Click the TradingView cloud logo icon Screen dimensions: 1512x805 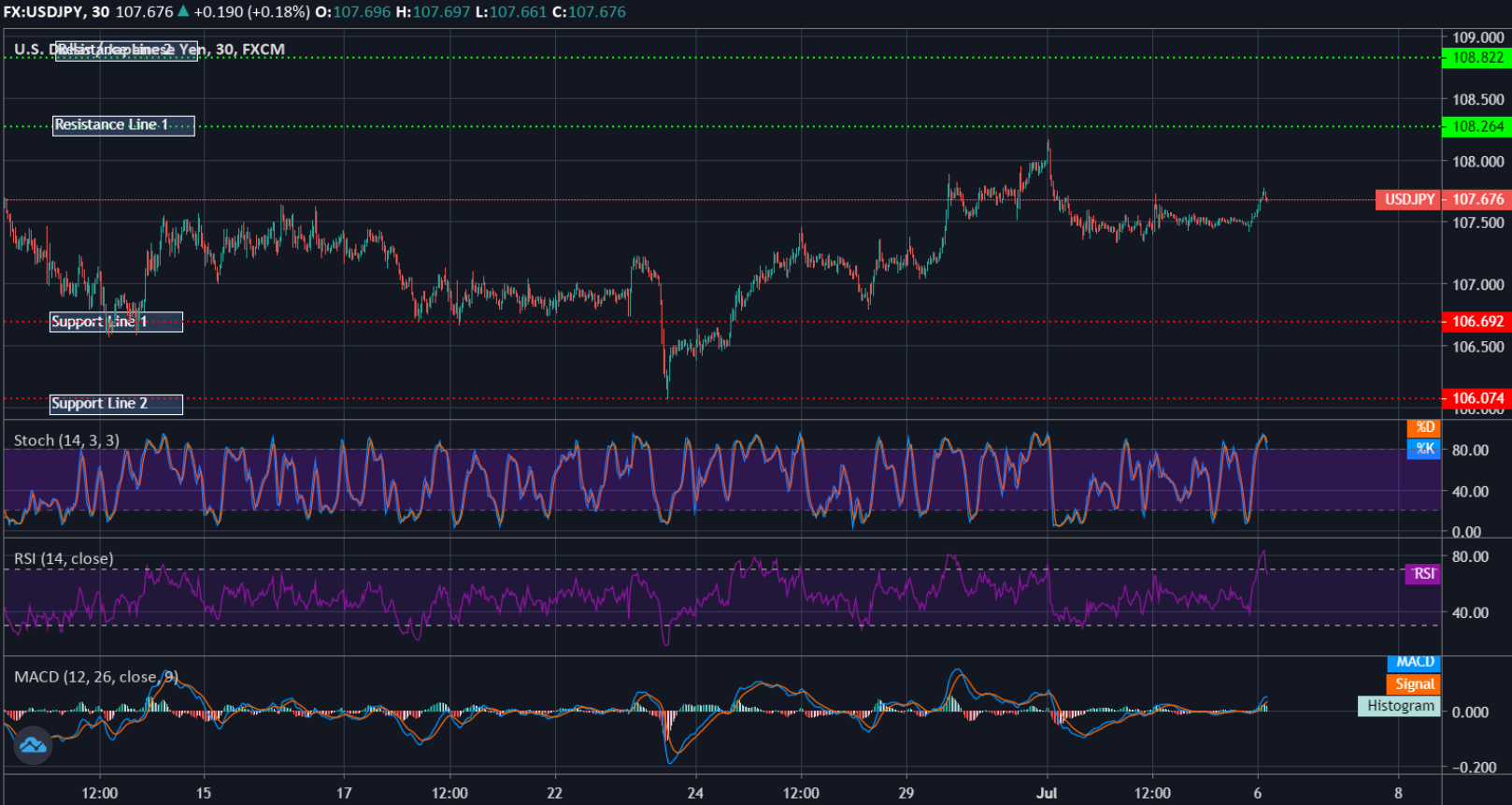pyautogui.click(x=33, y=745)
